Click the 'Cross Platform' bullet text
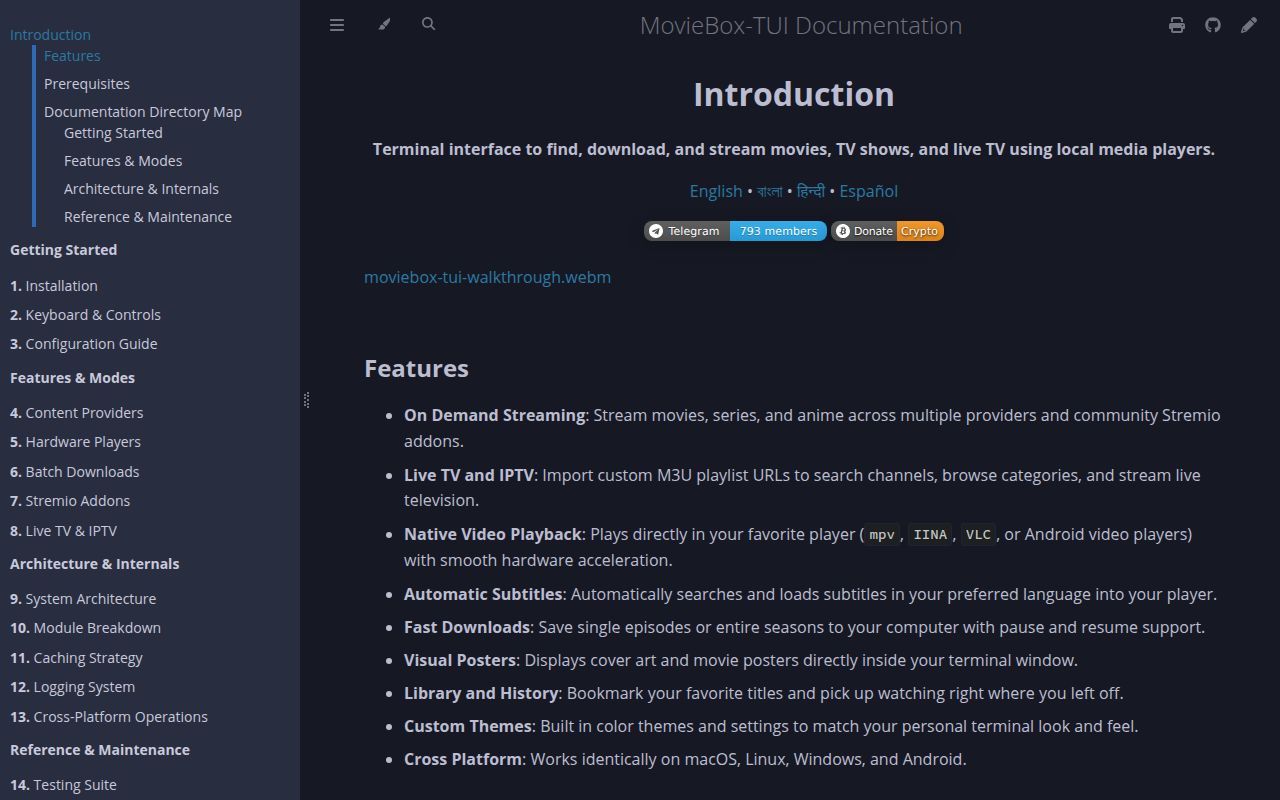The width and height of the screenshot is (1280, 800). 463,759
